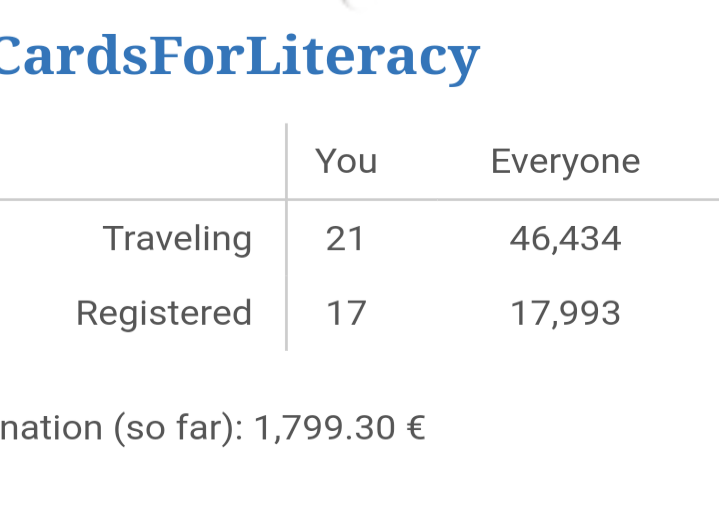Click the donation amount 1,799.30

coord(325,428)
